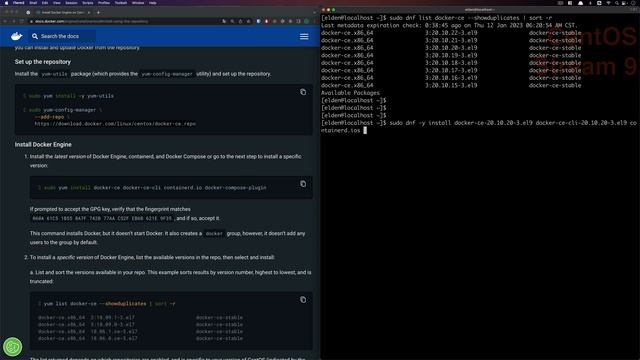This screenshot has height=360, width=640.
Task: Copy the yum install docker-ce command
Action: [x=303, y=184]
